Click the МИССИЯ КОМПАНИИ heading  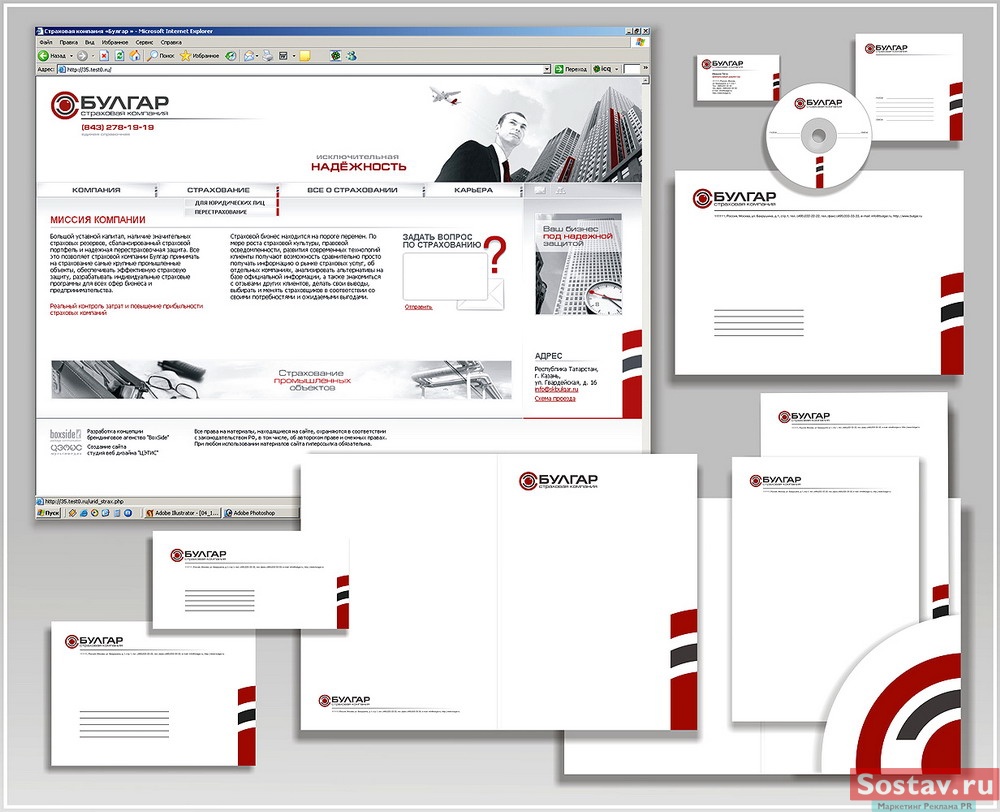(98, 220)
